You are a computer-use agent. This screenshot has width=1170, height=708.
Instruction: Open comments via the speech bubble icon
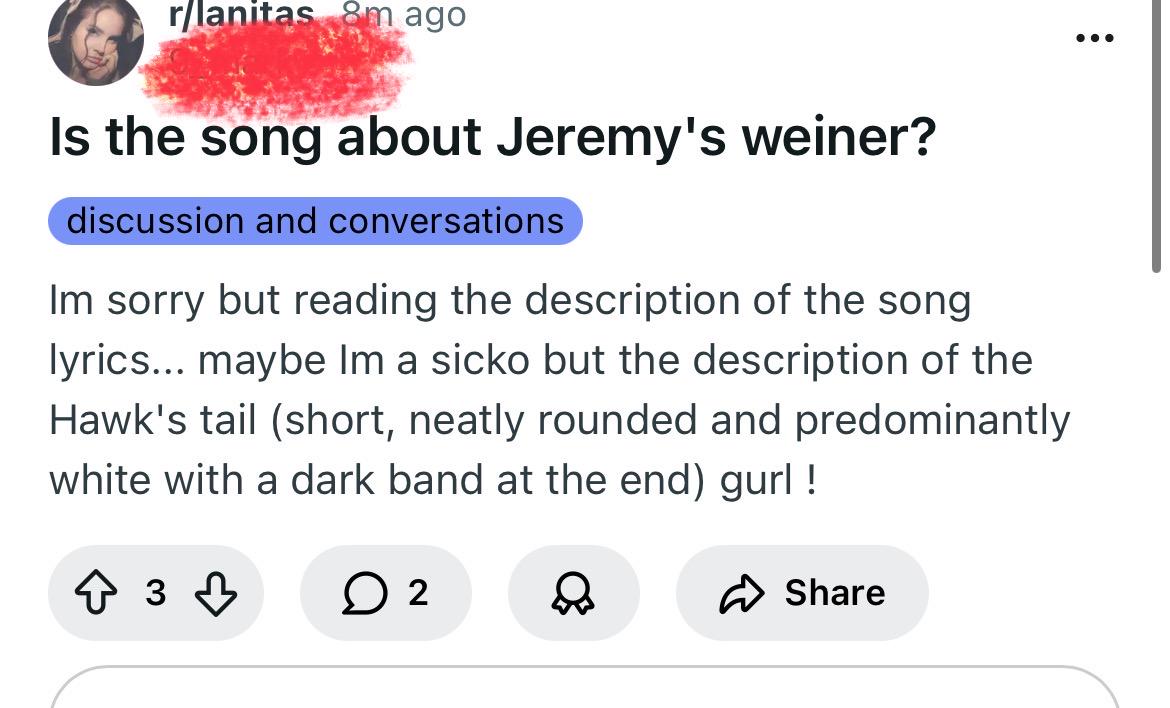pos(365,593)
